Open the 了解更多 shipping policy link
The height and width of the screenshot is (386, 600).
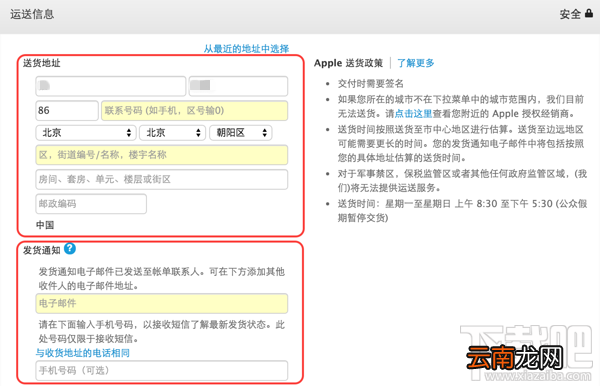[x=416, y=63]
